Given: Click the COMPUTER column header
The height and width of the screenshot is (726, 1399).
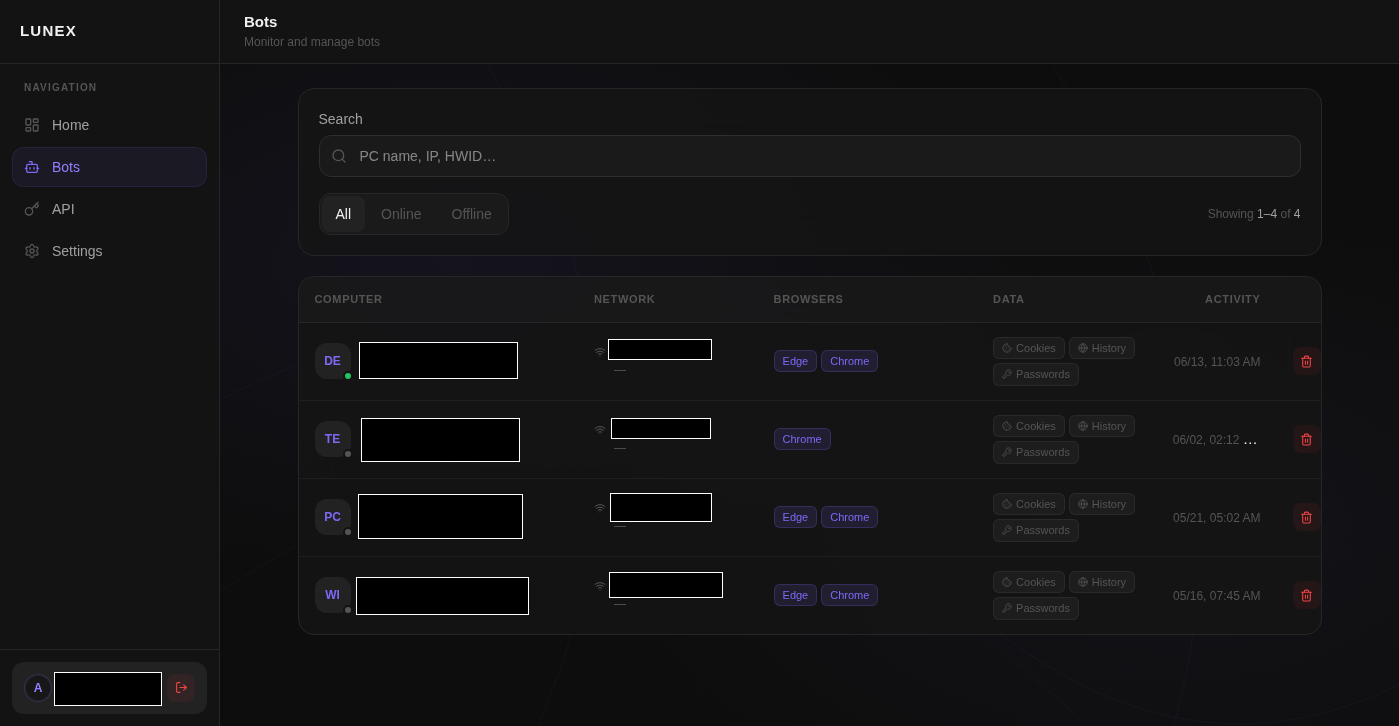Looking at the screenshot, I should point(349,299).
